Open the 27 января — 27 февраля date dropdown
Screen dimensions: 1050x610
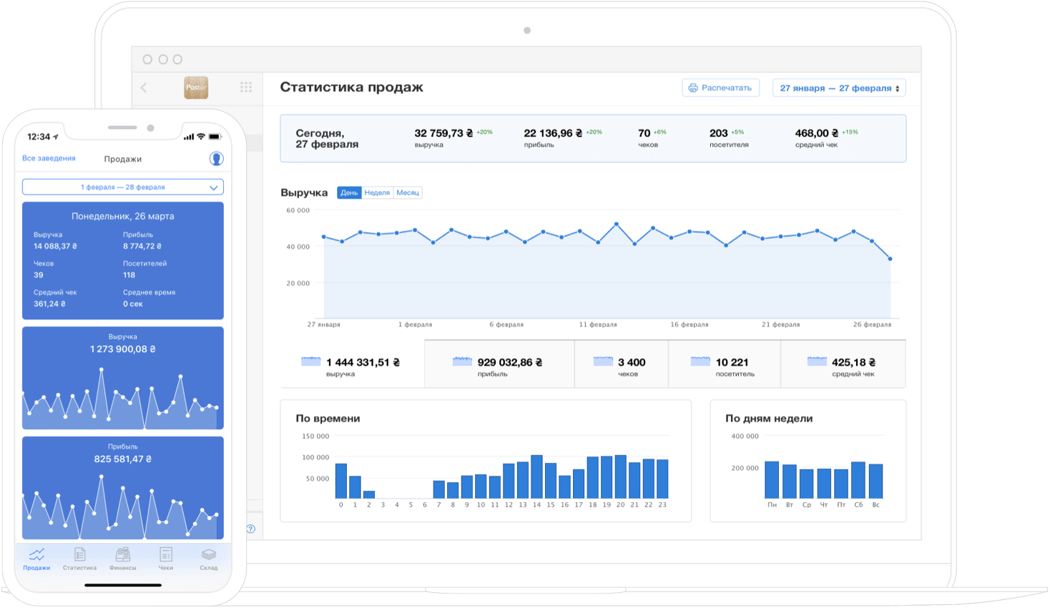click(x=839, y=88)
